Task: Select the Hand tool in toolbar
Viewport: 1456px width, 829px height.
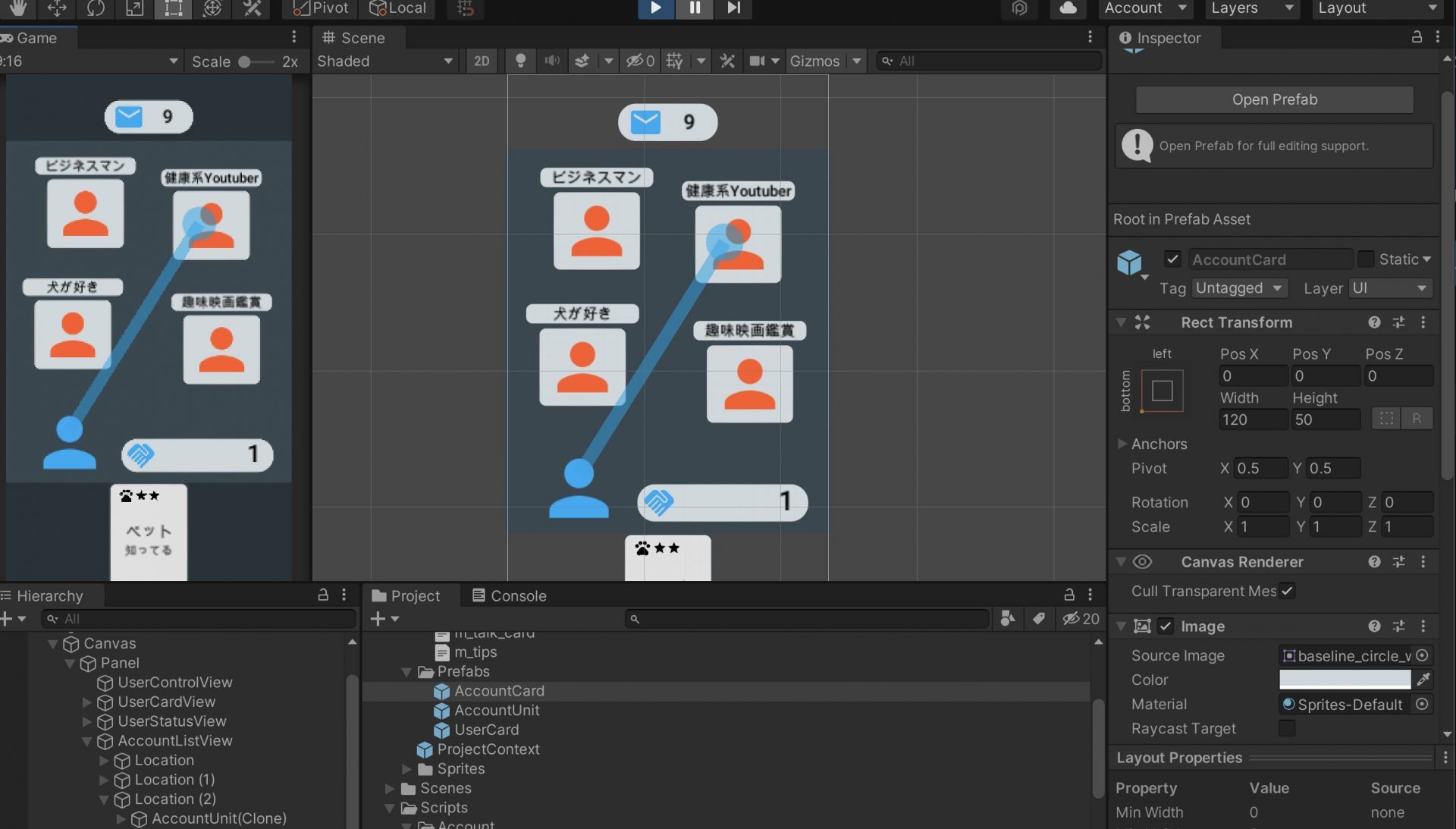Action: 17,8
